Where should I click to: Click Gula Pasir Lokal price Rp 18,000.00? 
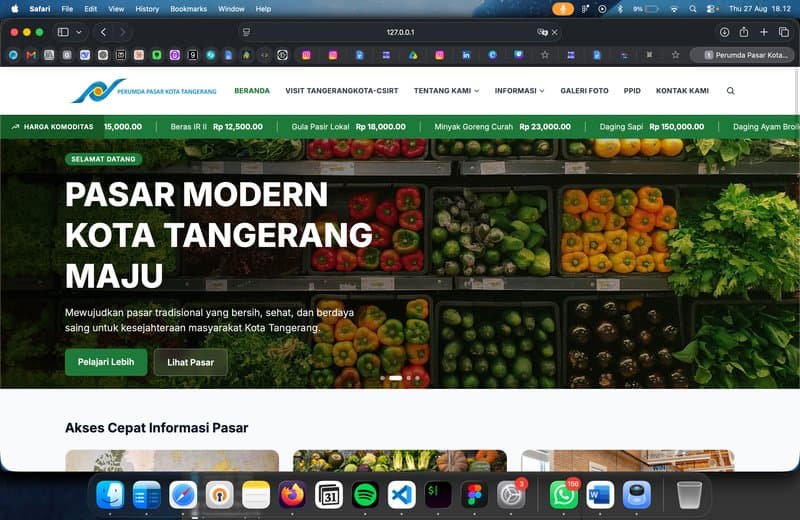(x=381, y=127)
